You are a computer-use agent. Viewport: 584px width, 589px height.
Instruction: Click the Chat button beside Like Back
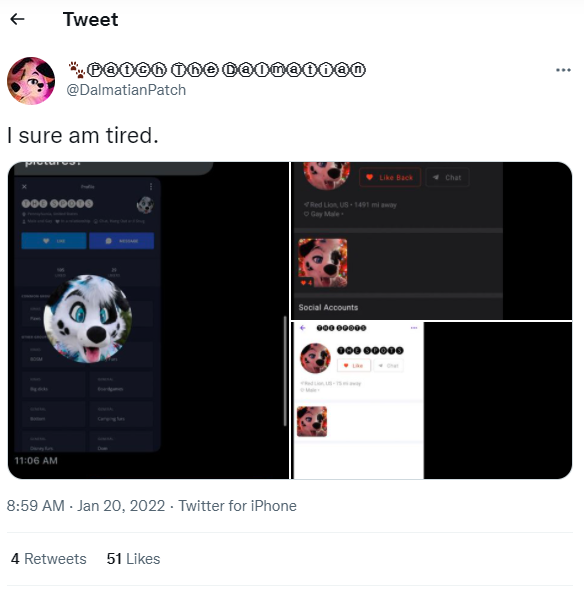coord(447,177)
